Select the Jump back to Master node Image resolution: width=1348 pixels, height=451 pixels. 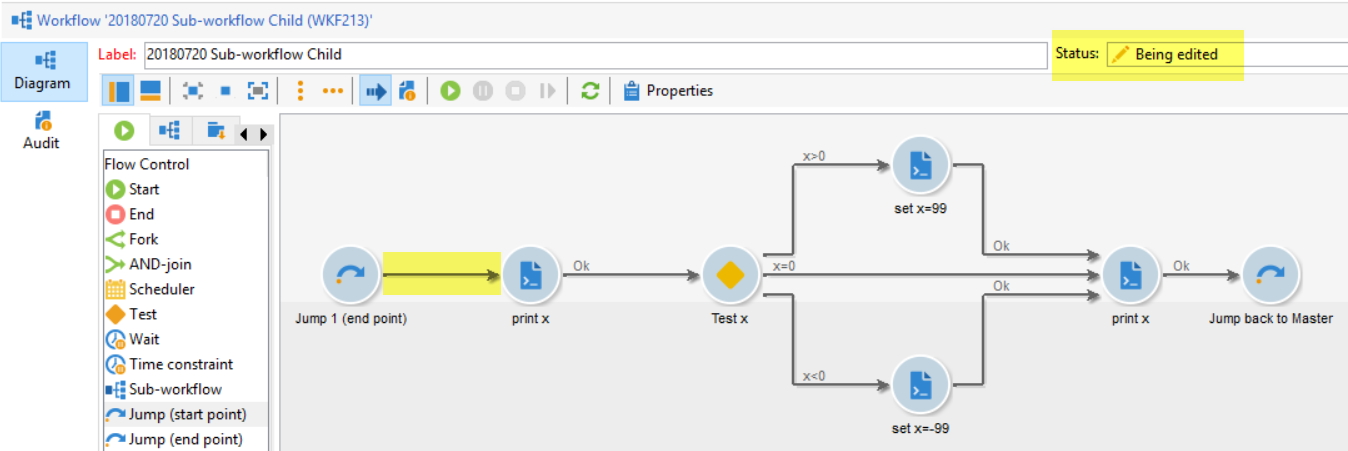[1270, 275]
